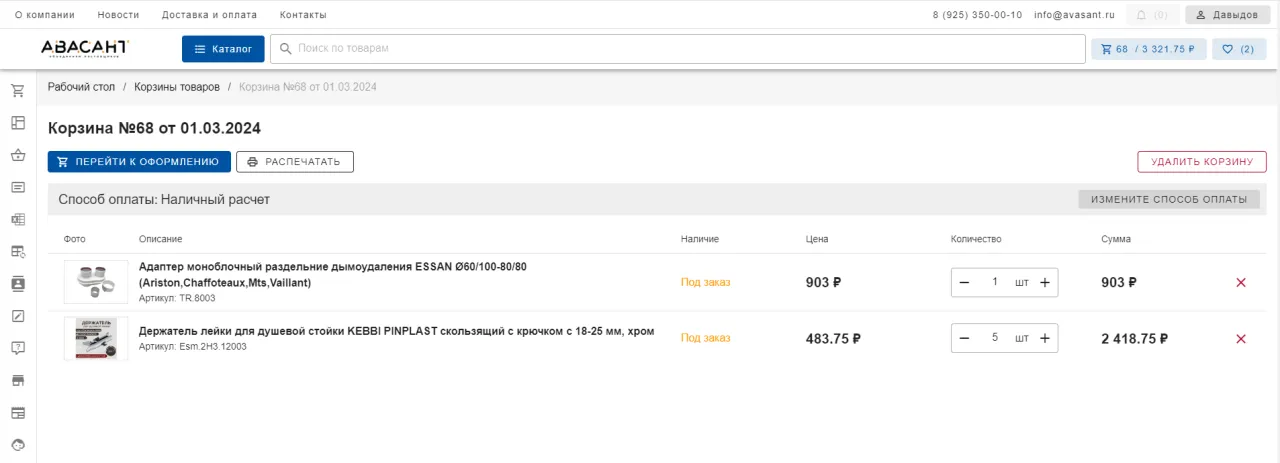Image resolution: width=1280 pixels, height=463 pixels.
Task: Click the shopping cart icon in left sidebar
Action: point(18,91)
